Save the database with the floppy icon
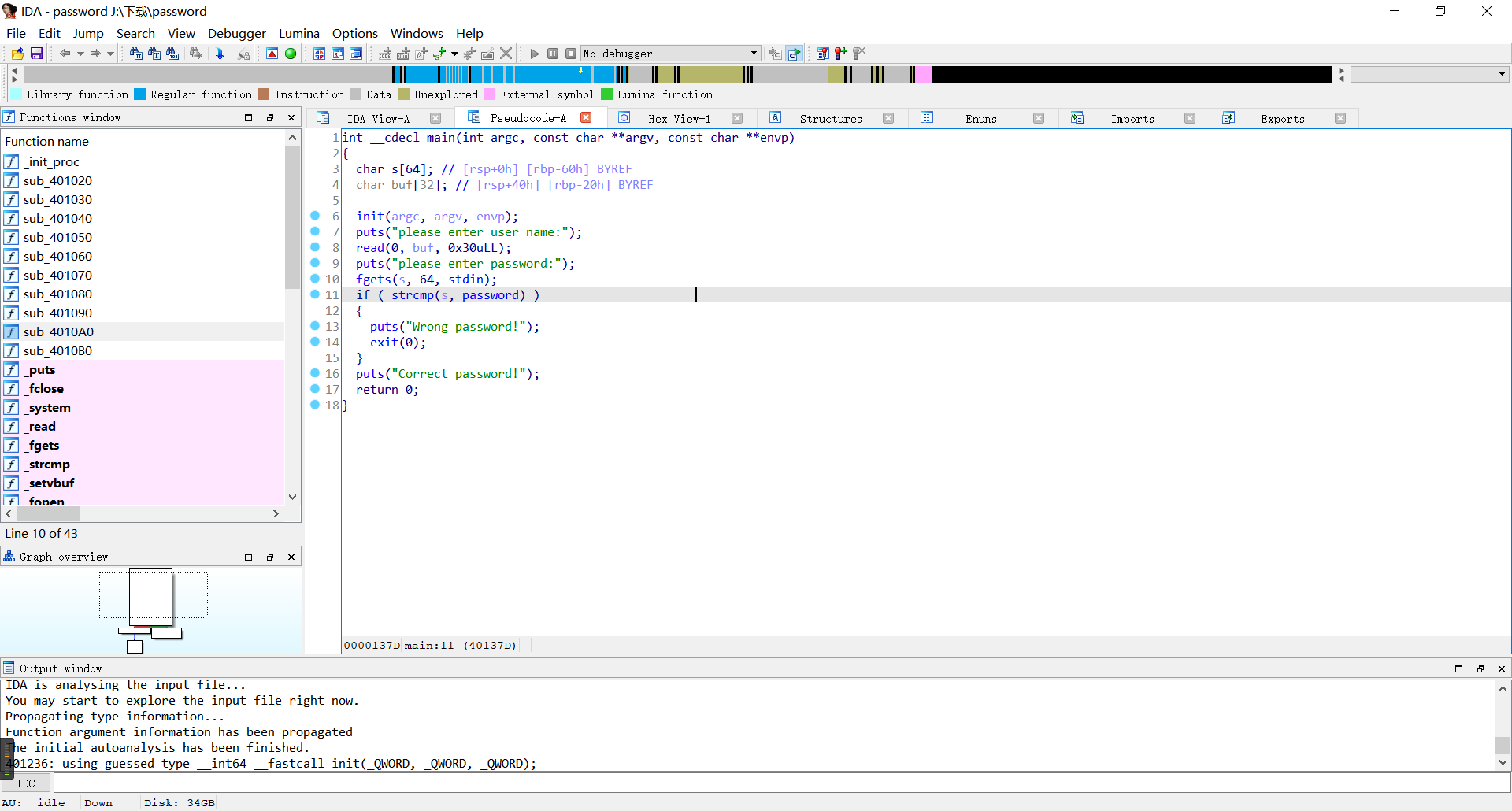 pyautogui.click(x=36, y=54)
